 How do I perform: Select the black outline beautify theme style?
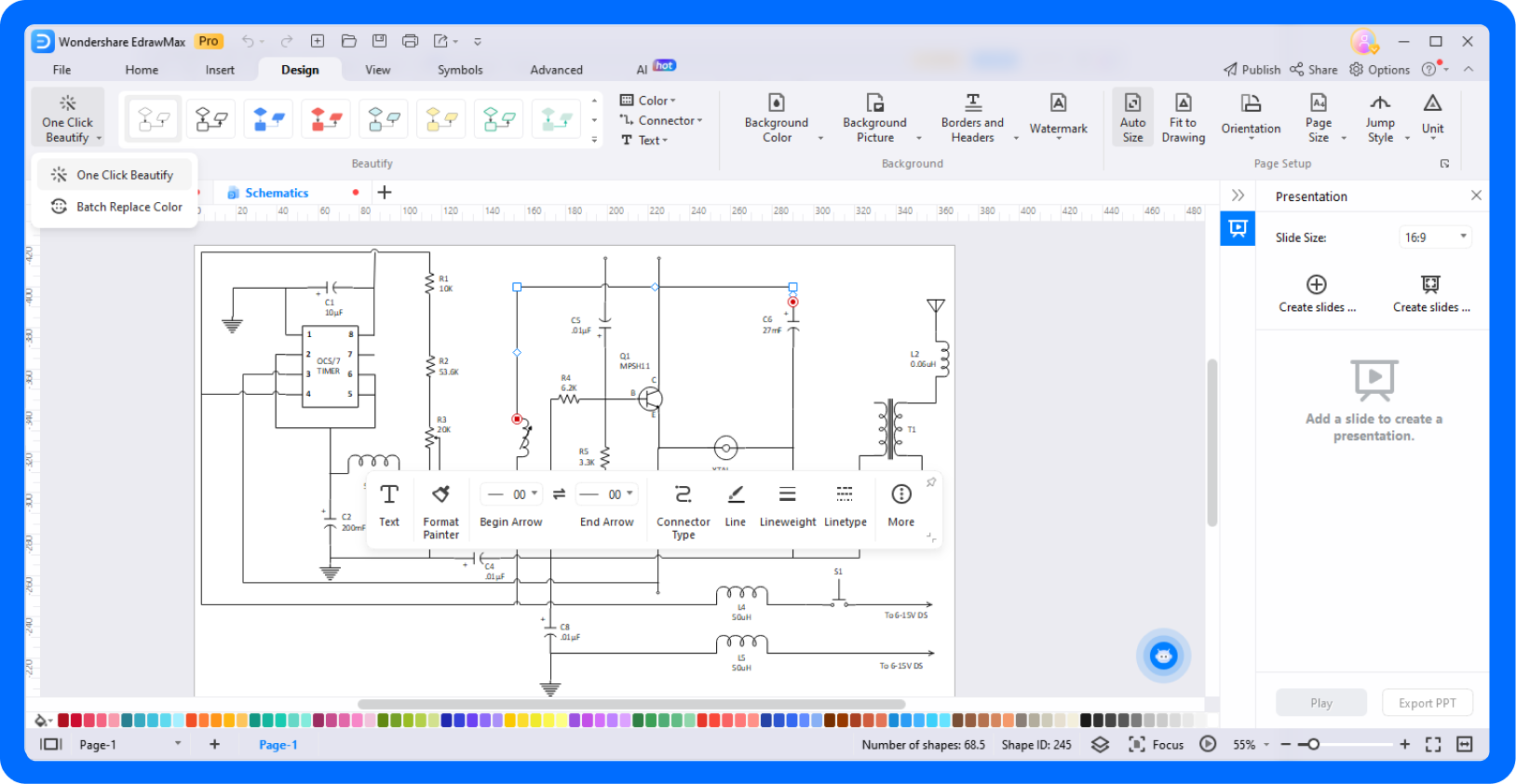click(211, 118)
